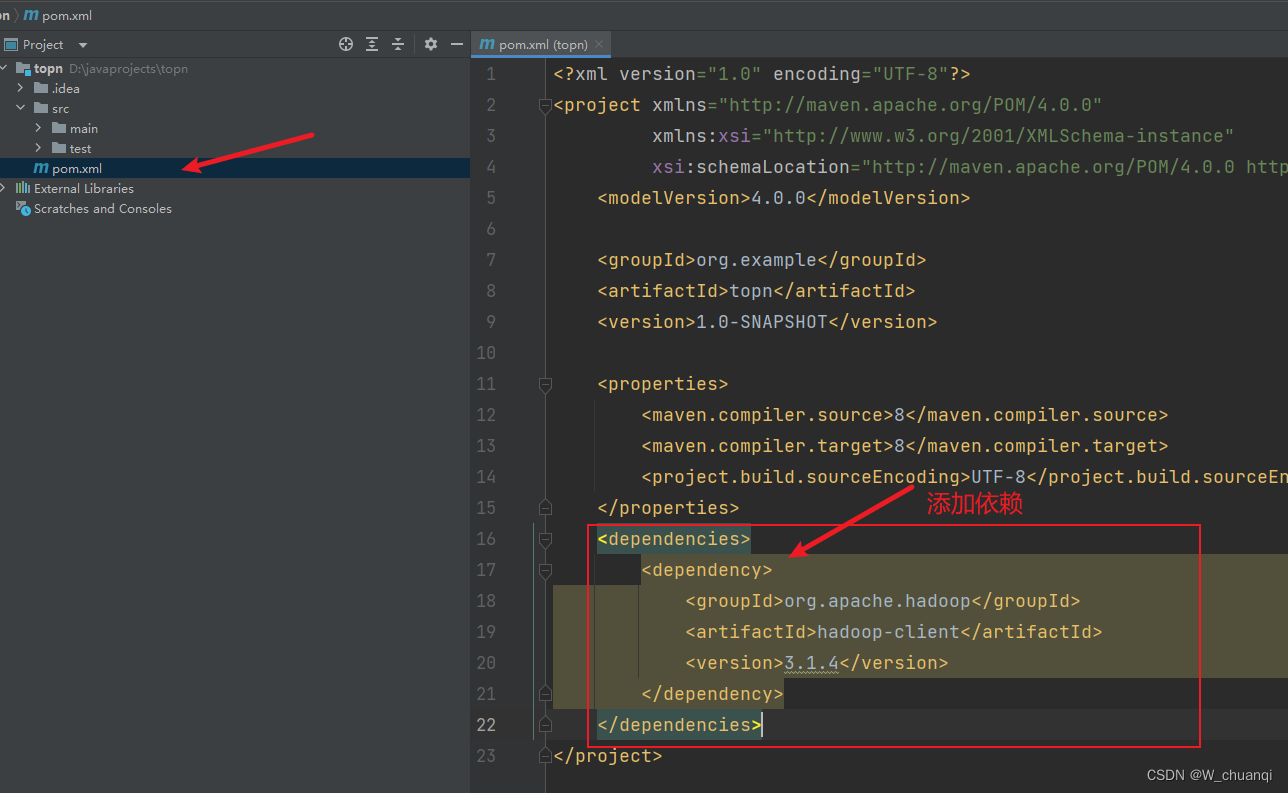Select the src folder row
Viewport: 1288px width, 793px height.
(x=235, y=108)
